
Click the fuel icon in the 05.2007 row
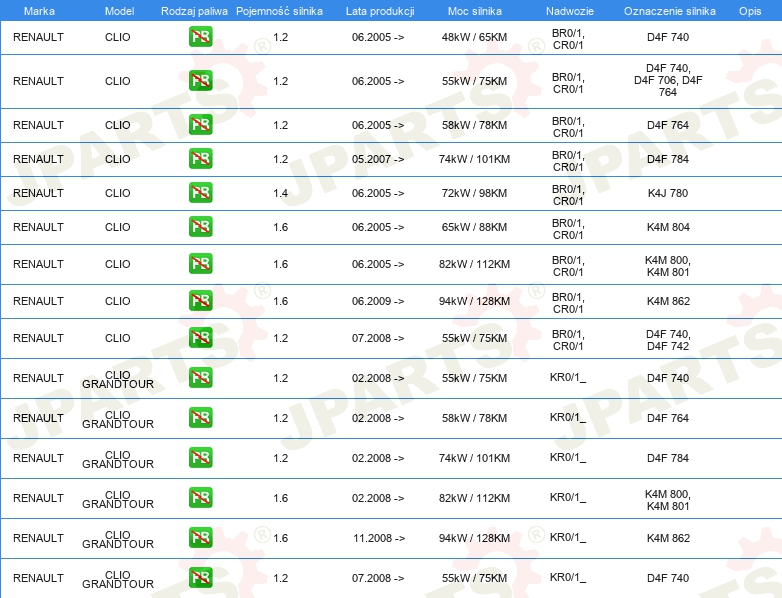pyautogui.click(x=200, y=159)
